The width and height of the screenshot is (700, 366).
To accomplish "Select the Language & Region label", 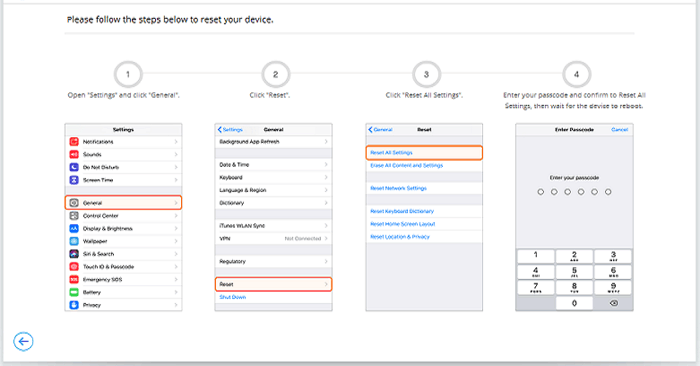I will point(243,190).
